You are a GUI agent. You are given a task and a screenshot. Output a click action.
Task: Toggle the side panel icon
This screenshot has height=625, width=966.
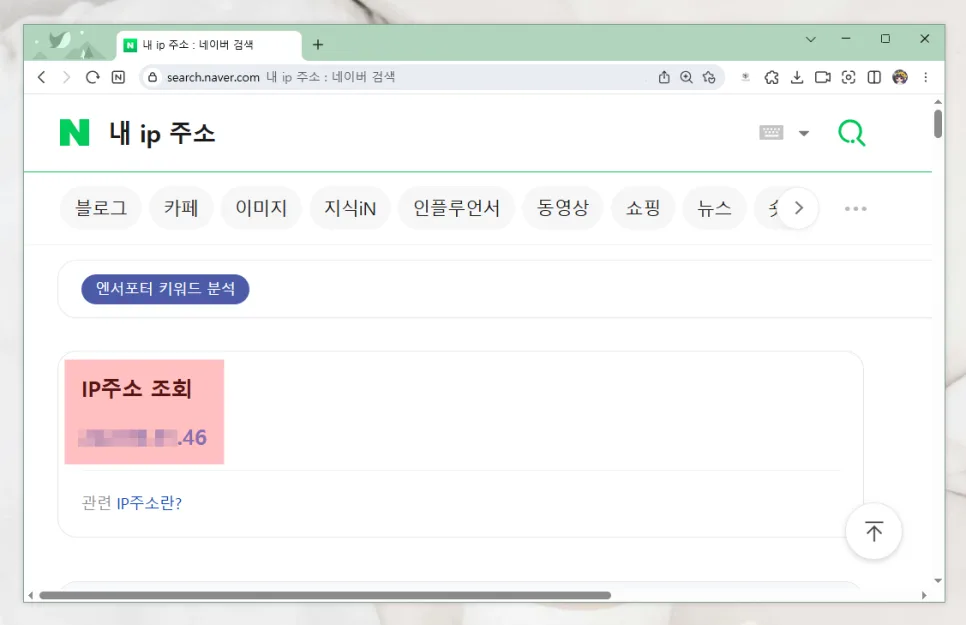point(874,77)
